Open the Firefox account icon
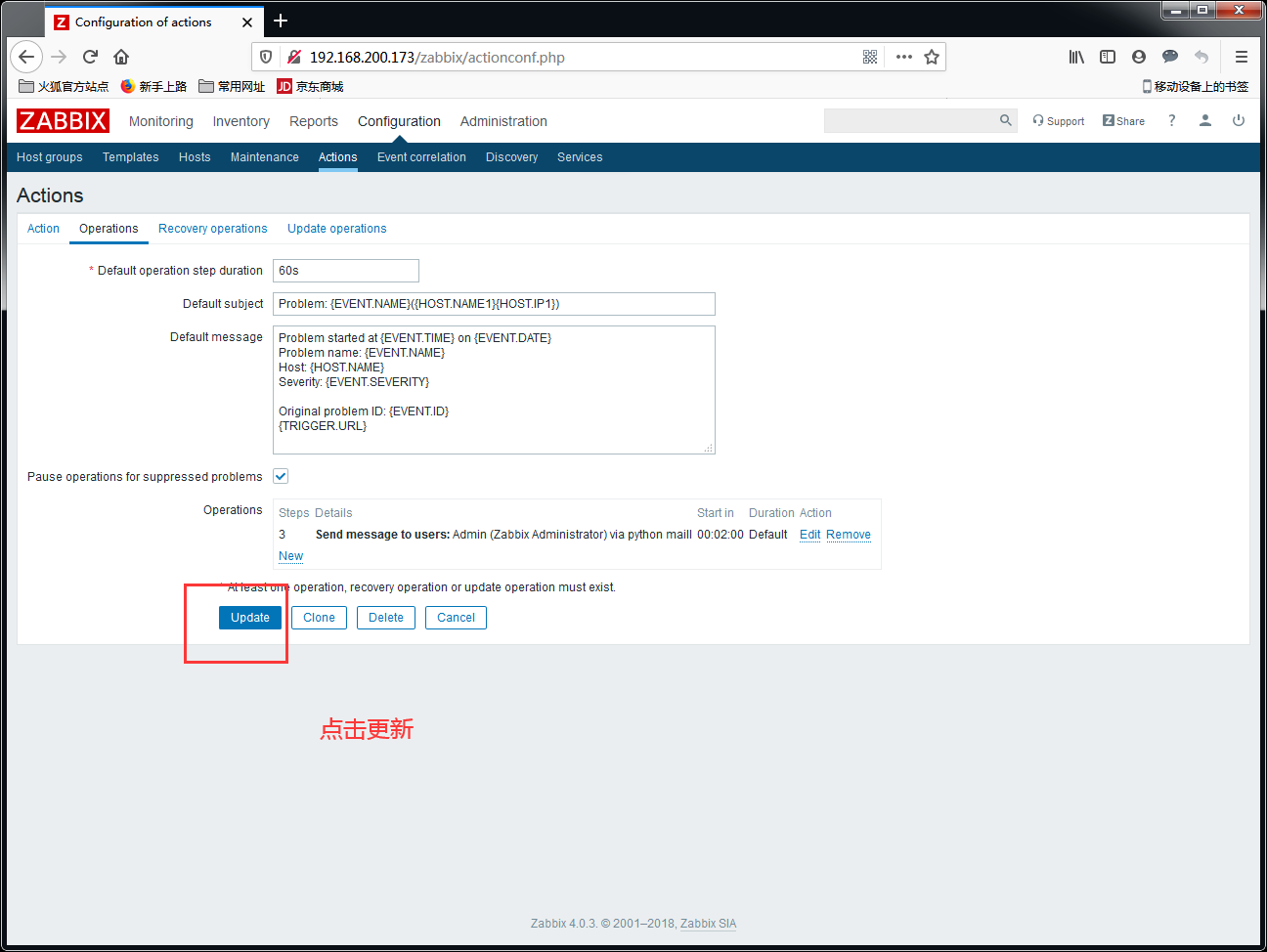The image size is (1267, 952). click(1139, 57)
